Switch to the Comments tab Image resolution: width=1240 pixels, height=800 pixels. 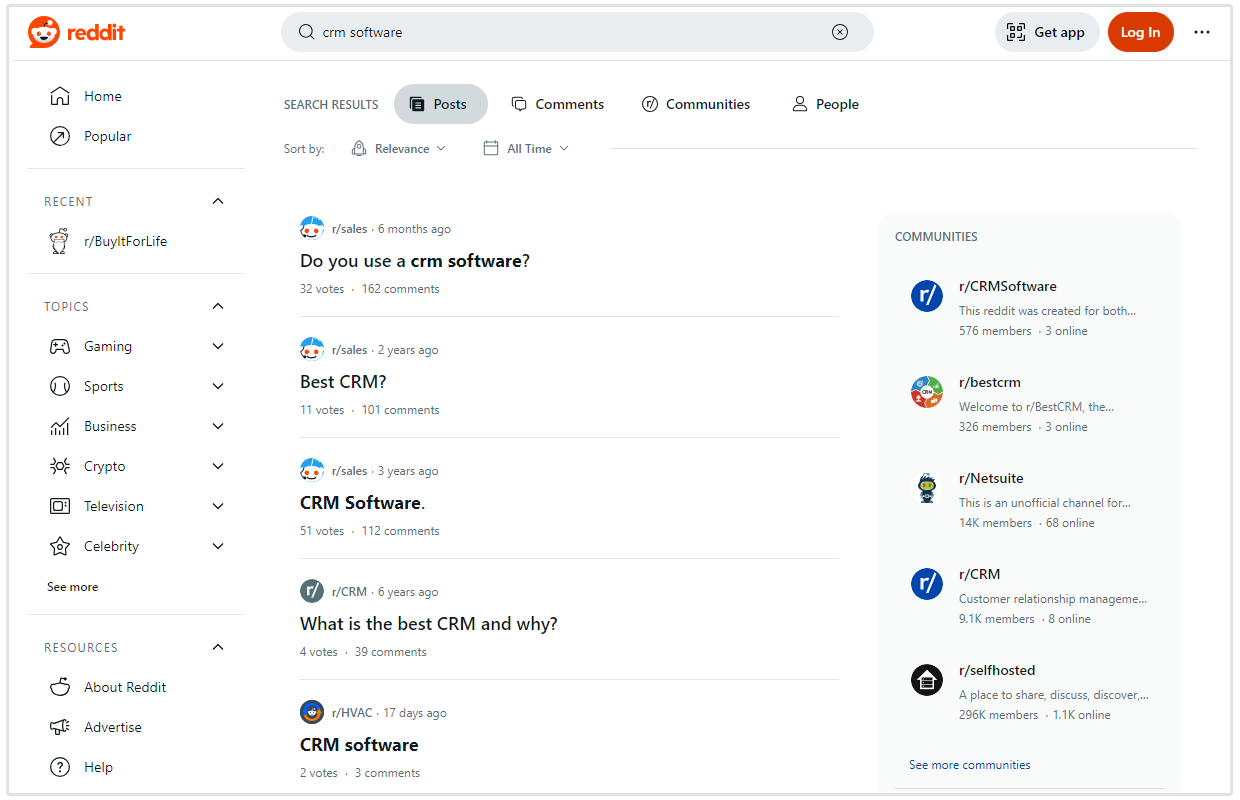click(x=557, y=104)
